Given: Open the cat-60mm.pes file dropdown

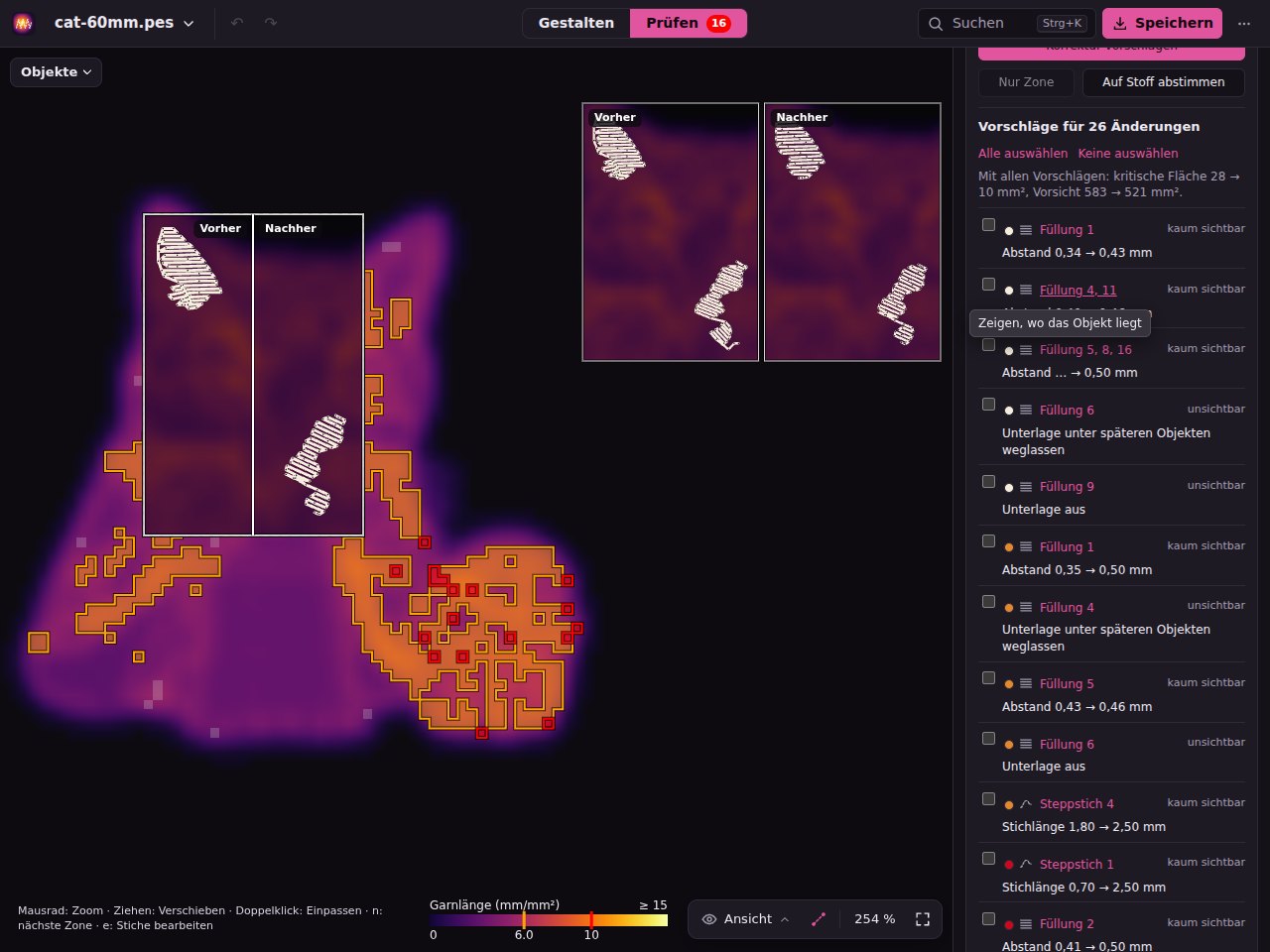Looking at the screenshot, I should tap(124, 23).
